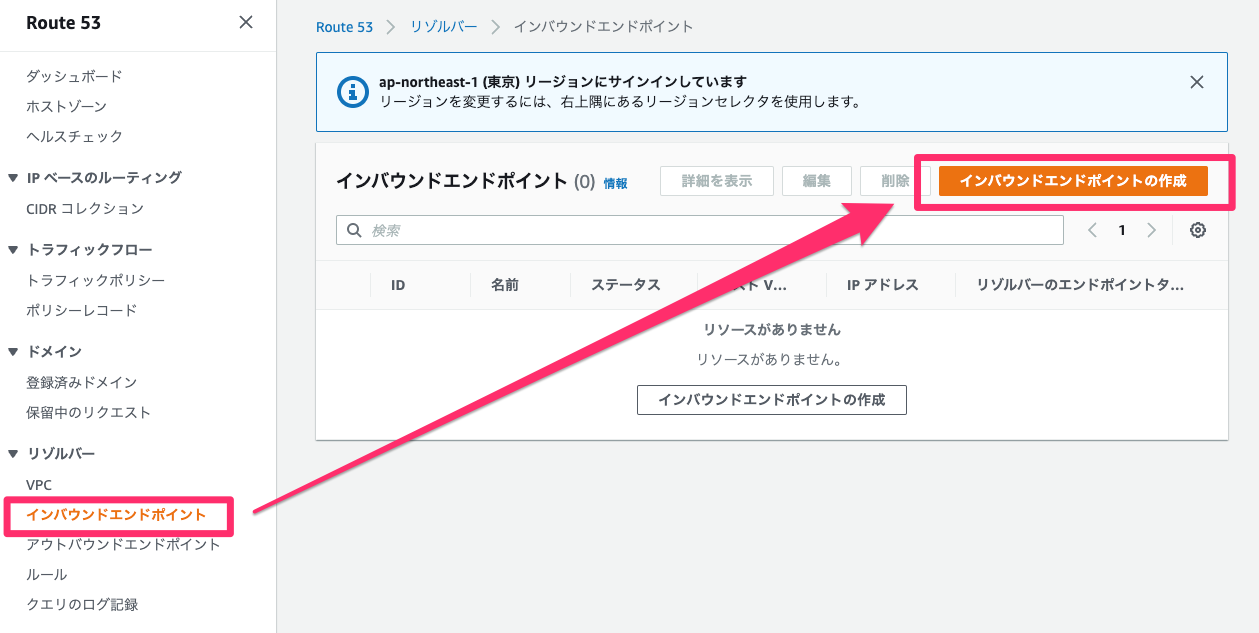Click the search magnifier icon

(x=354, y=230)
